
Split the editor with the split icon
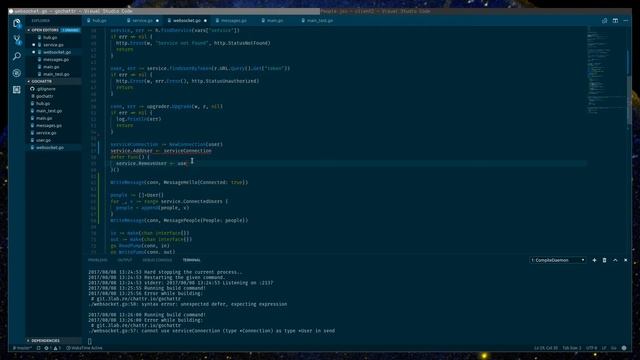point(615,20)
